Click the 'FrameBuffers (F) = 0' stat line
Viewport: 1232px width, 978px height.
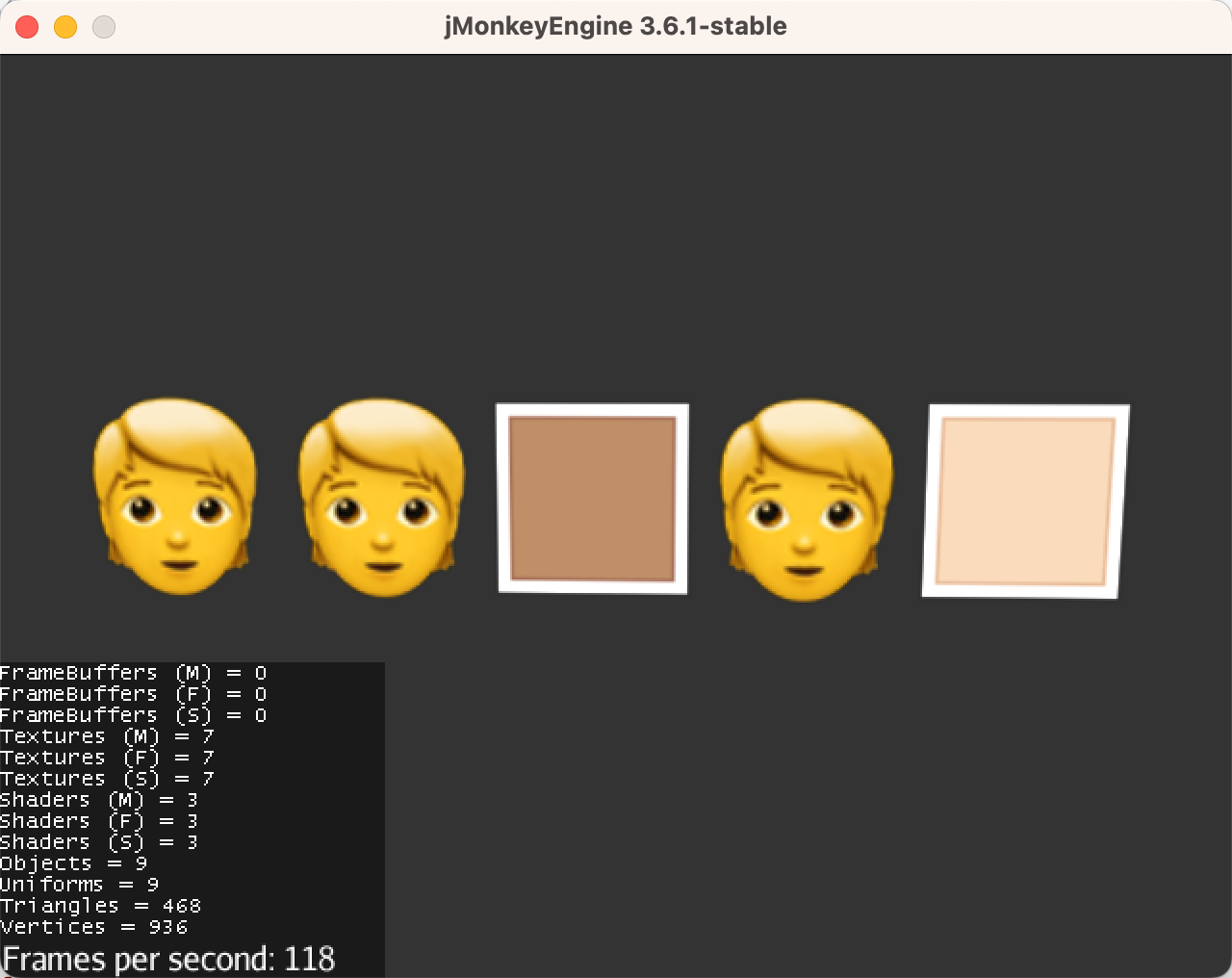point(134,694)
